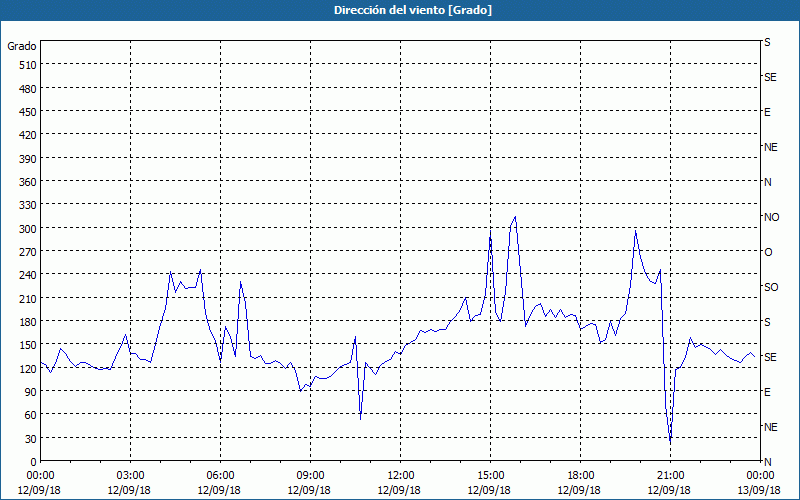Click the 300 value on the y-axis
Screen dimensions: 800x500
click(x=28, y=229)
